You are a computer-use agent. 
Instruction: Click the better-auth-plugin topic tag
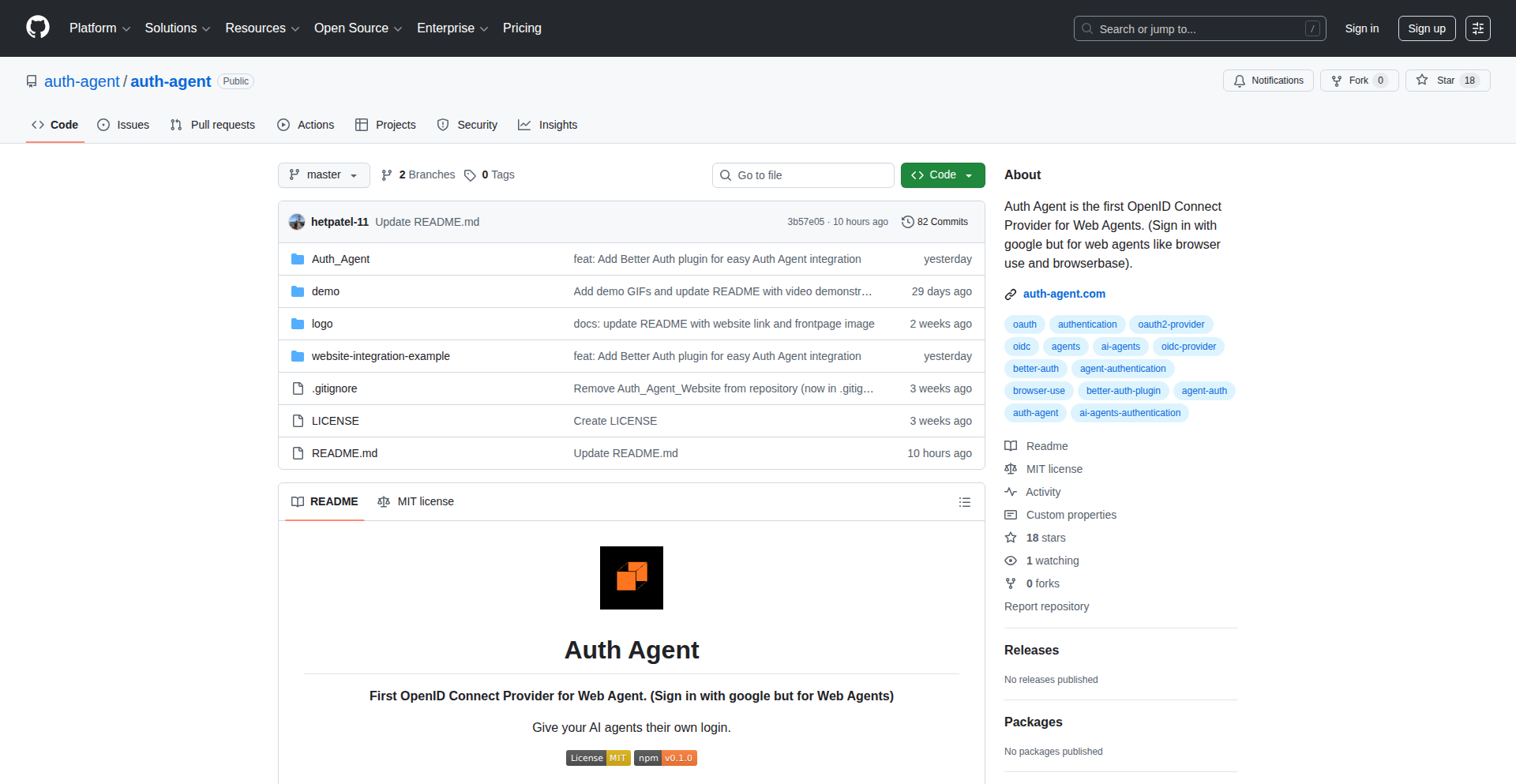click(1123, 391)
